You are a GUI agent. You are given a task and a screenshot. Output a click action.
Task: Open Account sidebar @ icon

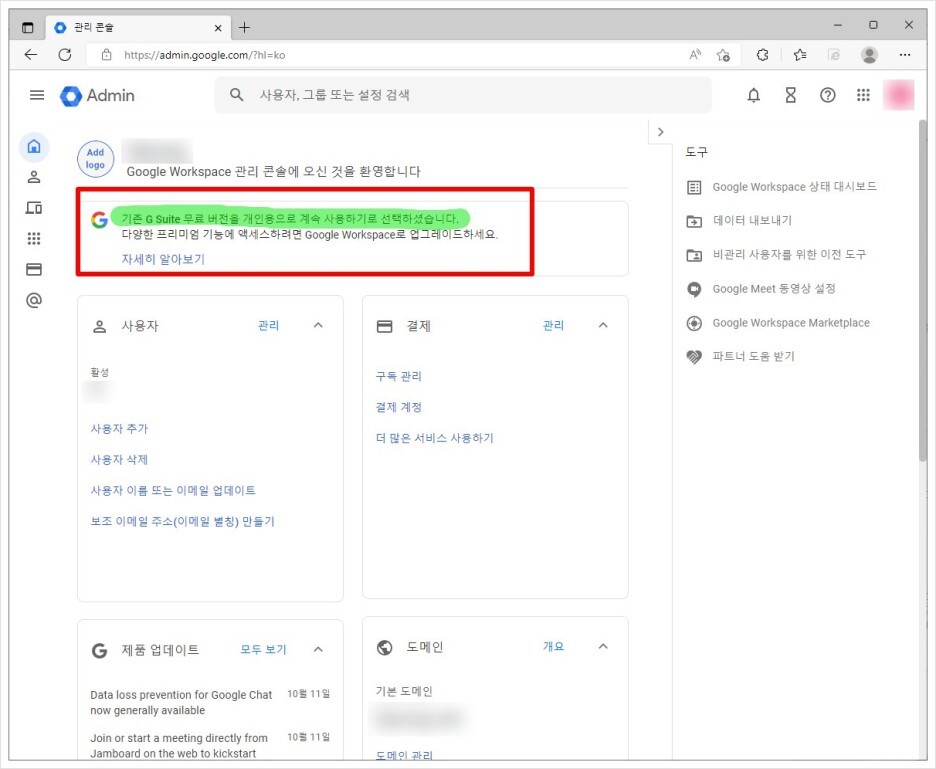click(x=34, y=300)
